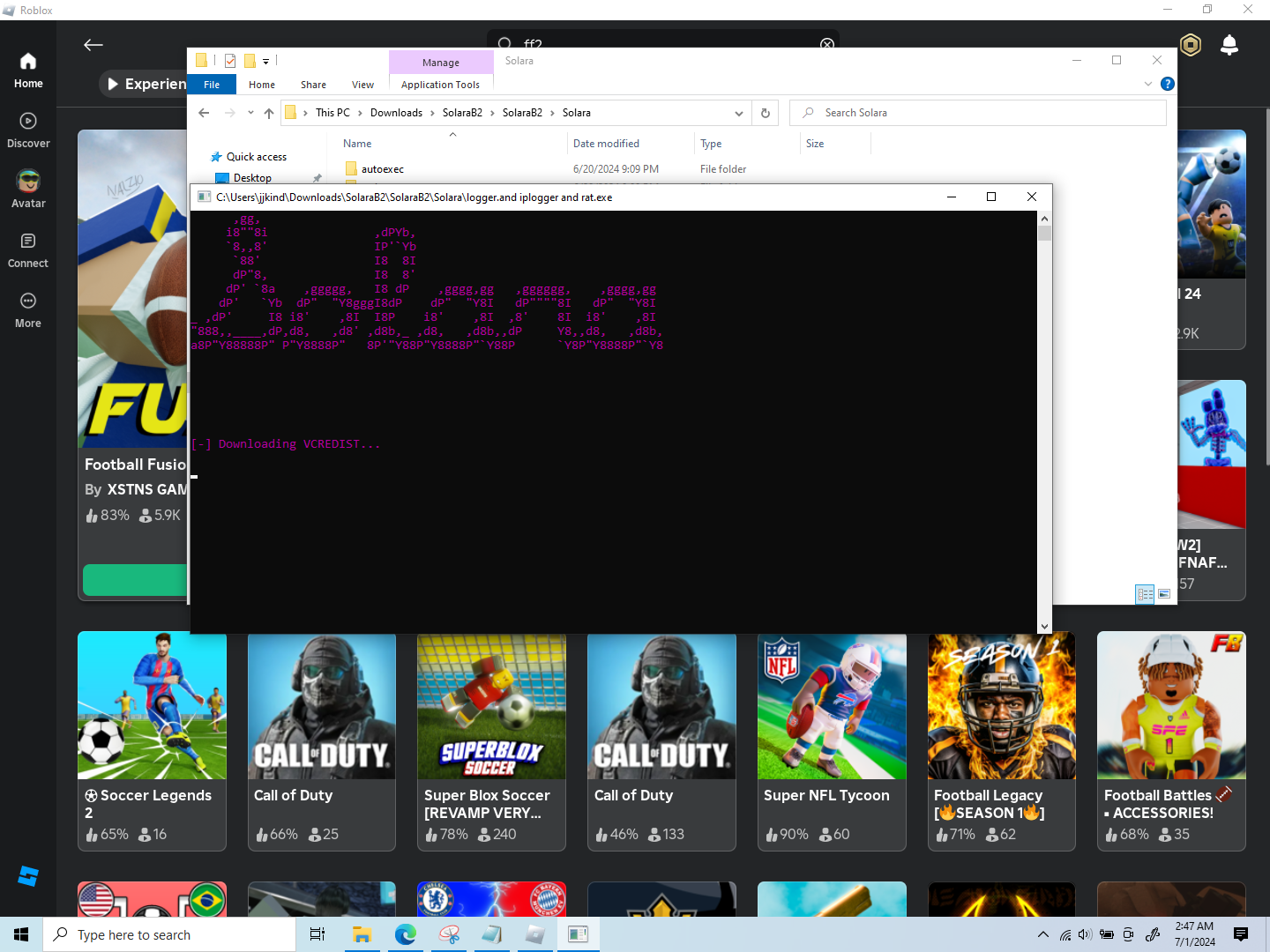1270x952 pixels.
Task: Open Super Blox Soccer game card
Action: point(491,741)
